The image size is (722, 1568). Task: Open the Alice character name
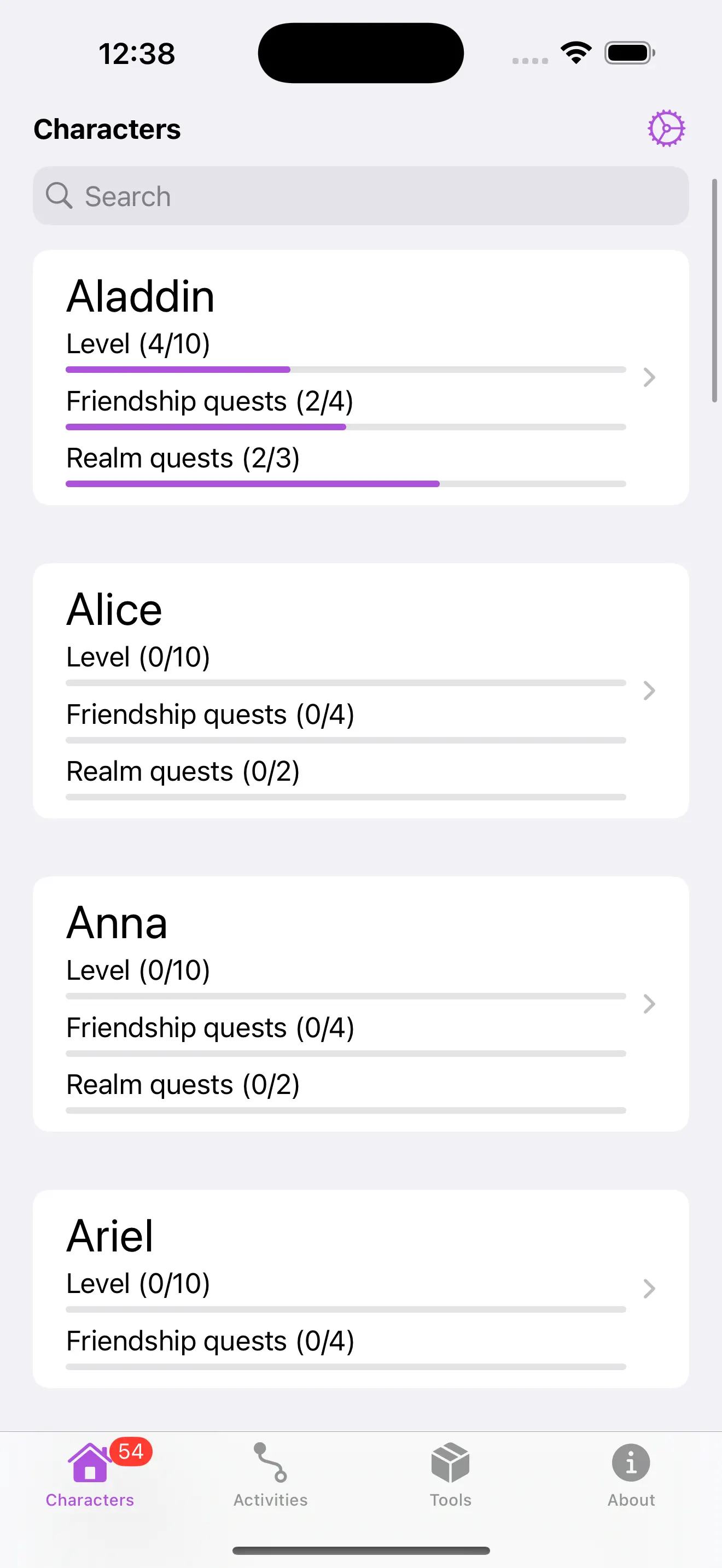pos(114,610)
